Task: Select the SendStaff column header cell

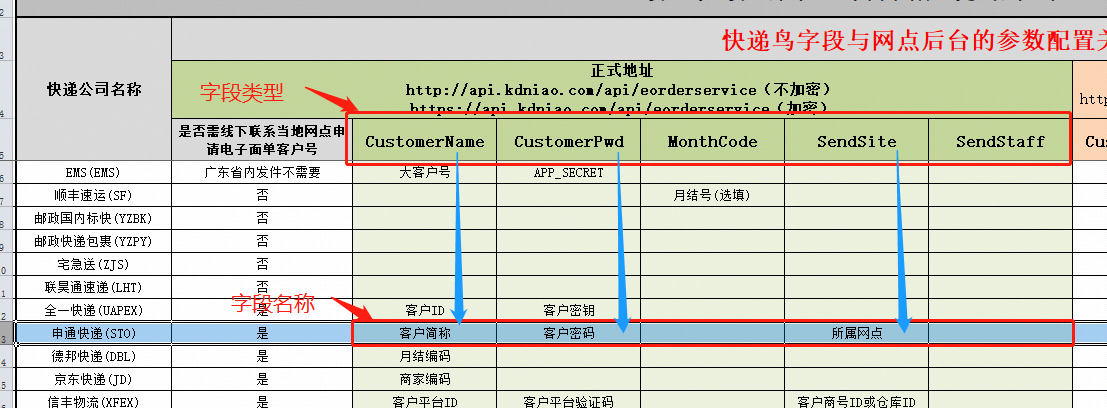Action: click(1000, 141)
